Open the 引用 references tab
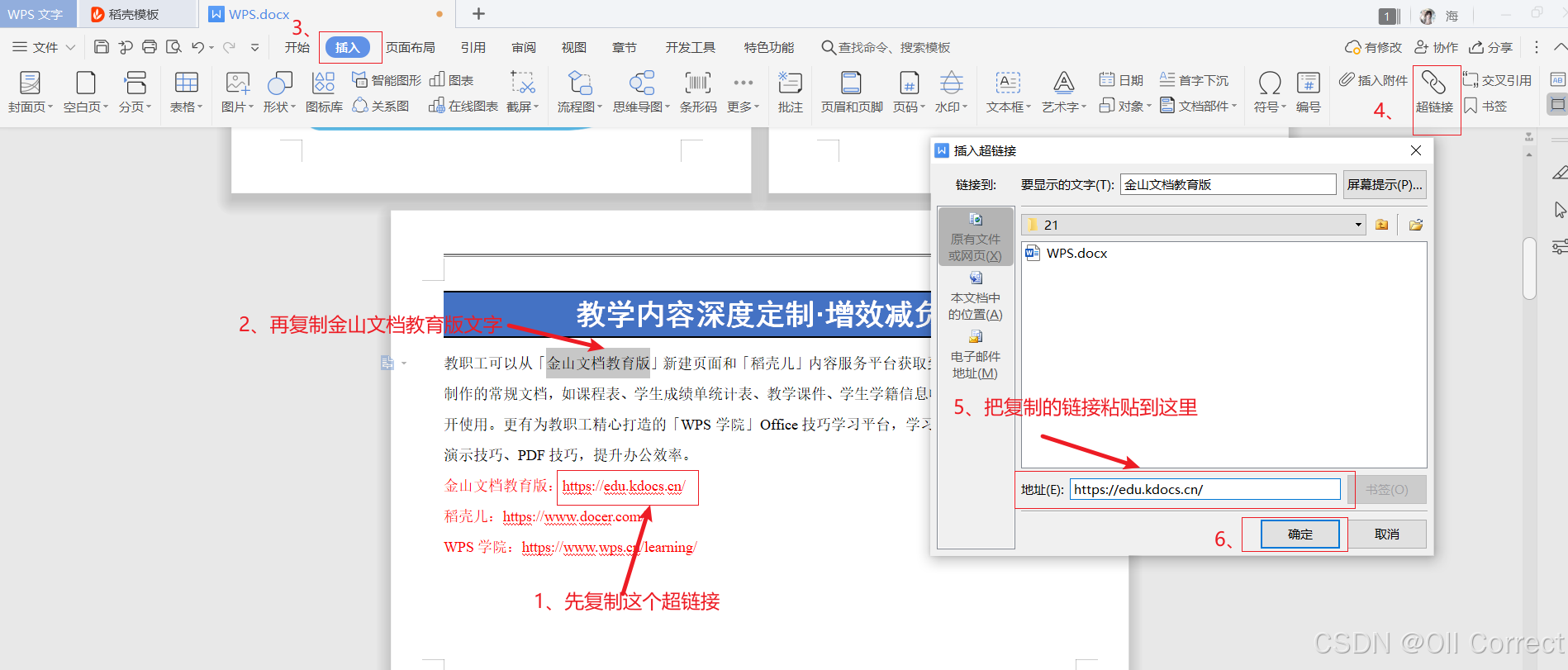This screenshot has height=670, width=1568. point(473,47)
